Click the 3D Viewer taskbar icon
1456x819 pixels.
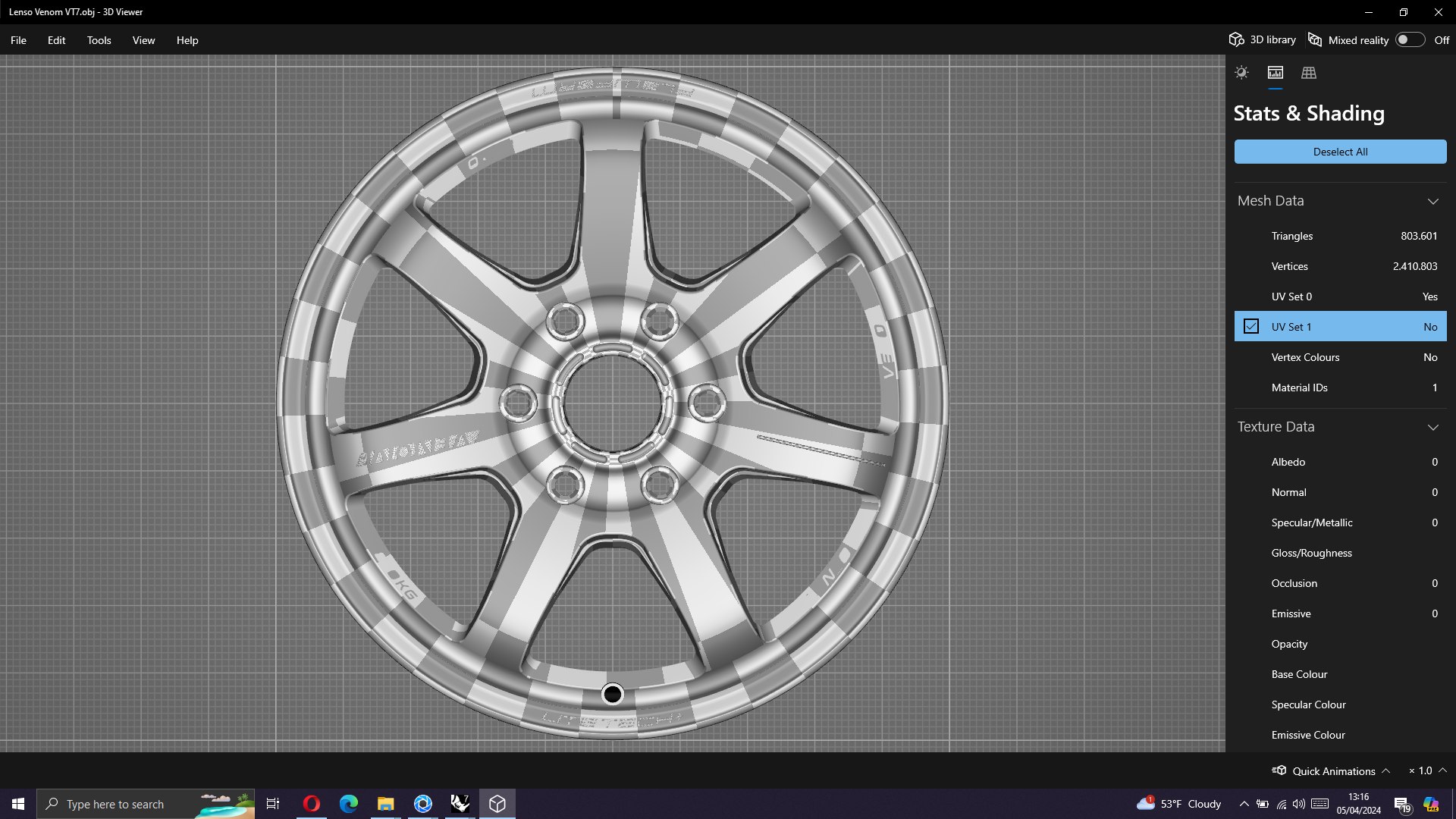pyautogui.click(x=497, y=804)
